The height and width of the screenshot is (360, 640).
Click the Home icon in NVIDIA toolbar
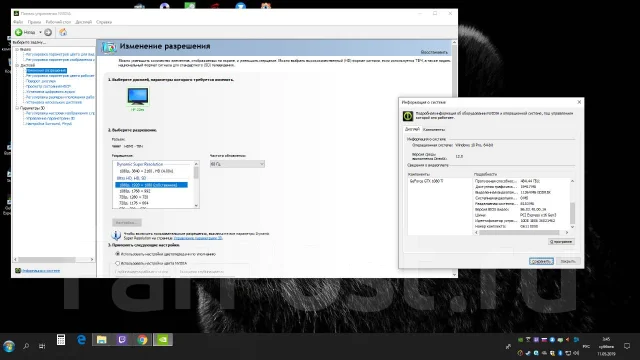coord(63,32)
